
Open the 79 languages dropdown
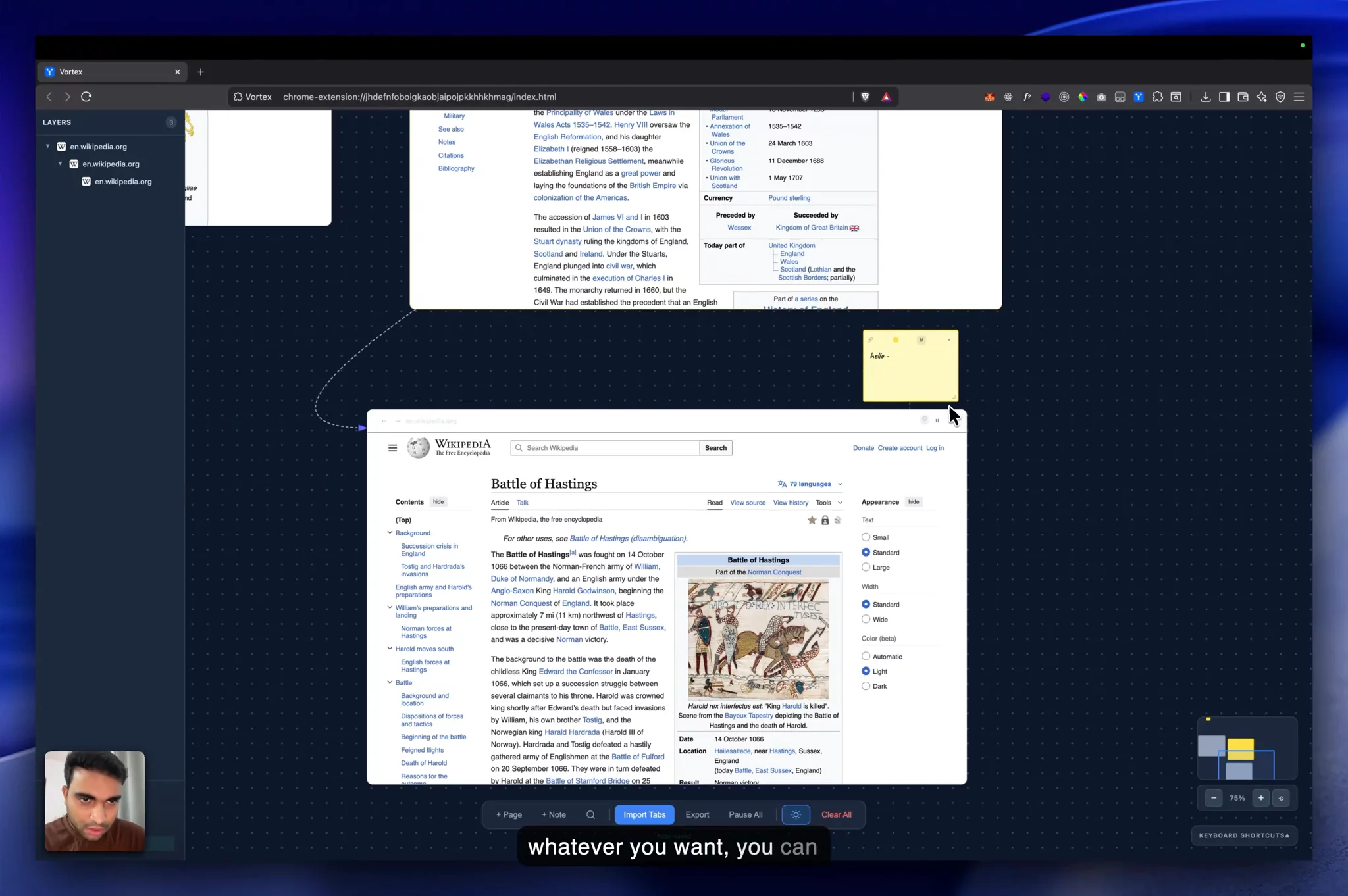[810, 484]
